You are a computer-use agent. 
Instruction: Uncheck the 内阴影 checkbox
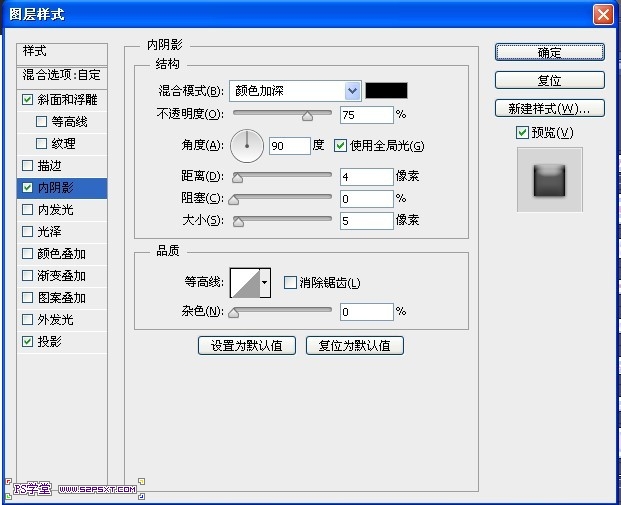[x=27, y=187]
